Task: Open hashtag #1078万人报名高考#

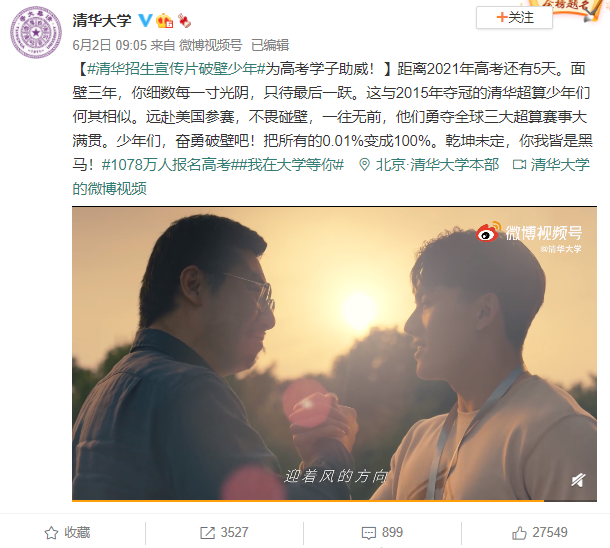Action: 169,165
